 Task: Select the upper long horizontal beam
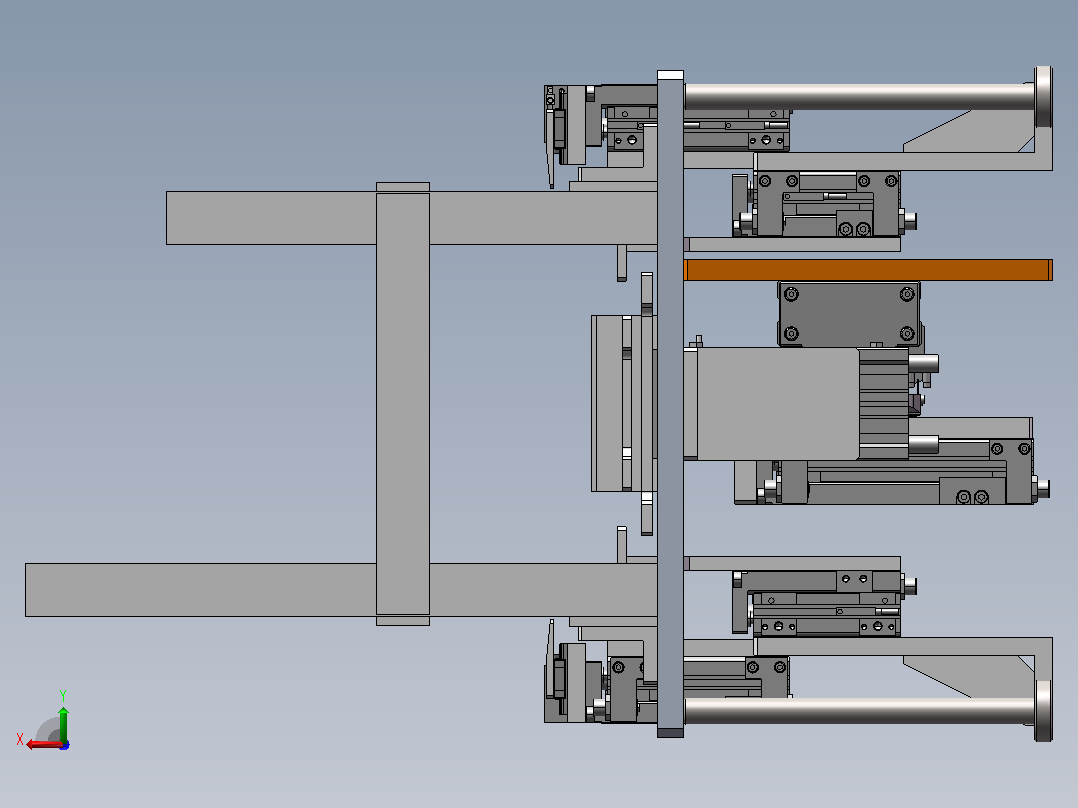411,218
